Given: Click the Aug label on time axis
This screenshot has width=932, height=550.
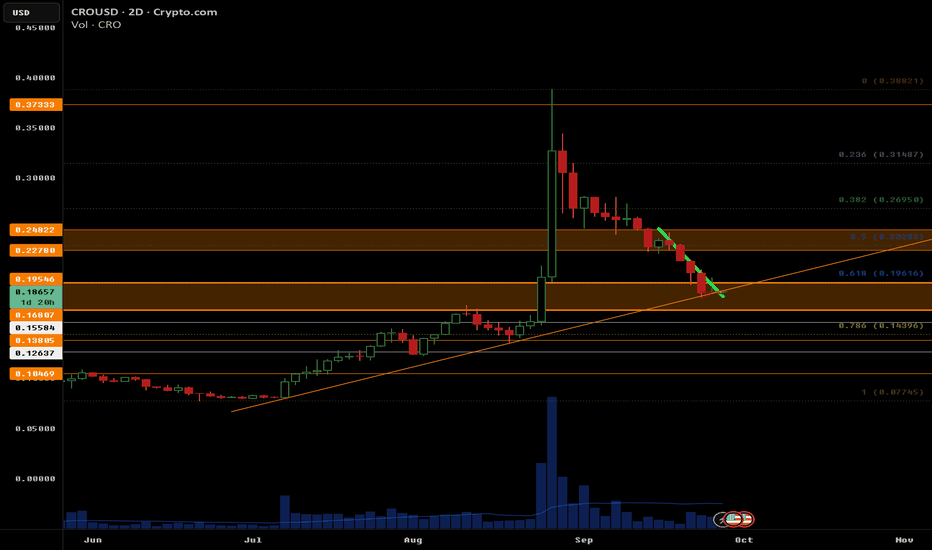Looking at the screenshot, I should pyautogui.click(x=412, y=540).
